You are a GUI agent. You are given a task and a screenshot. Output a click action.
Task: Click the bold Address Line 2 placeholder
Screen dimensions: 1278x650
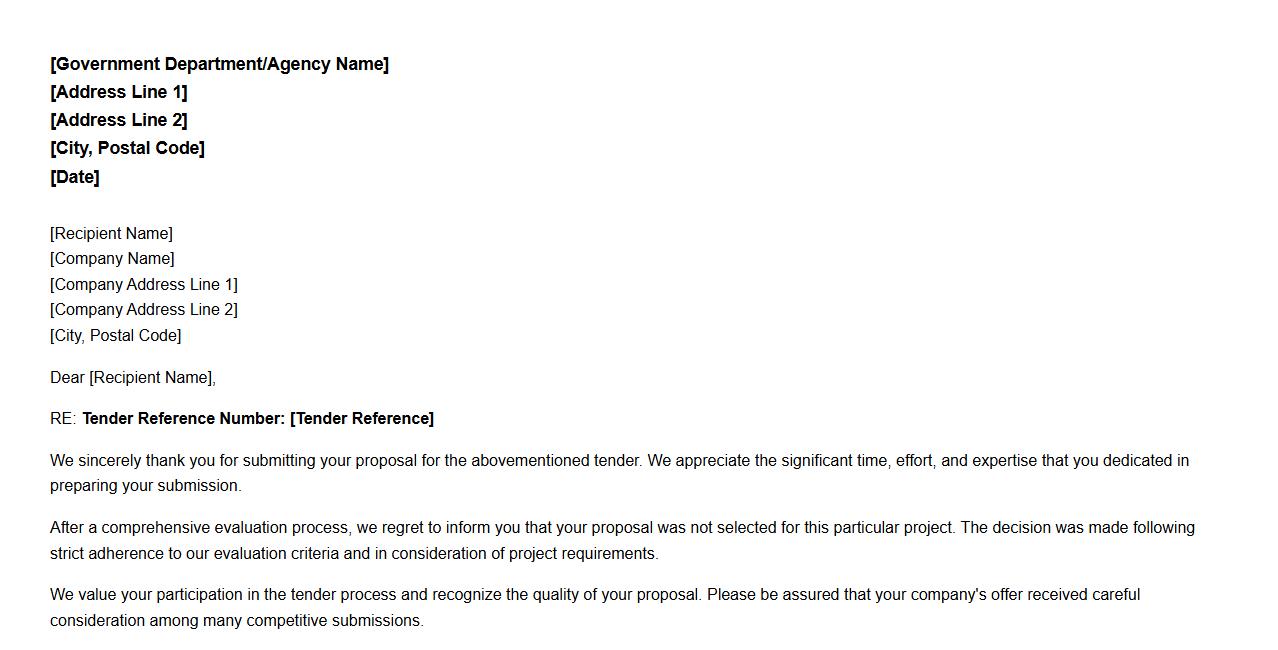point(118,120)
